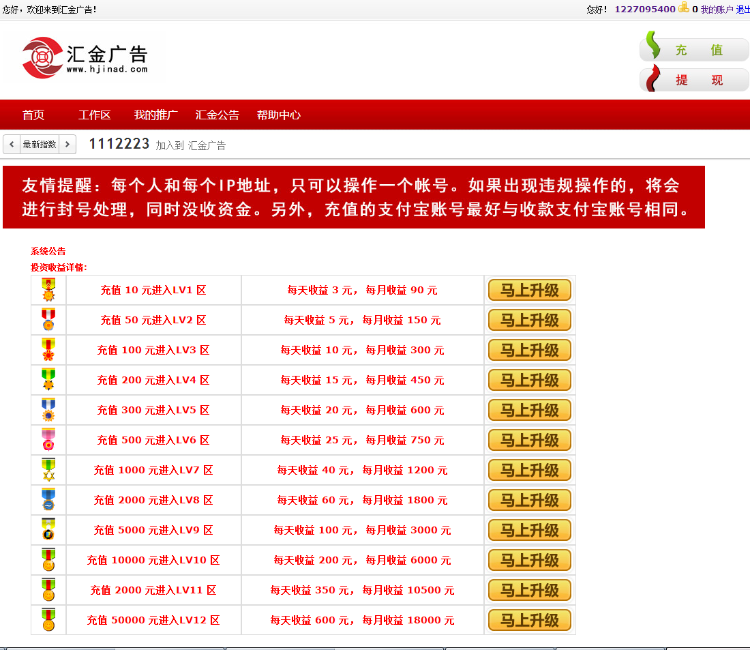Click the text 充值 10 元进入LV1 区
This screenshot has width=750, height=650.
tap(153, 290)
